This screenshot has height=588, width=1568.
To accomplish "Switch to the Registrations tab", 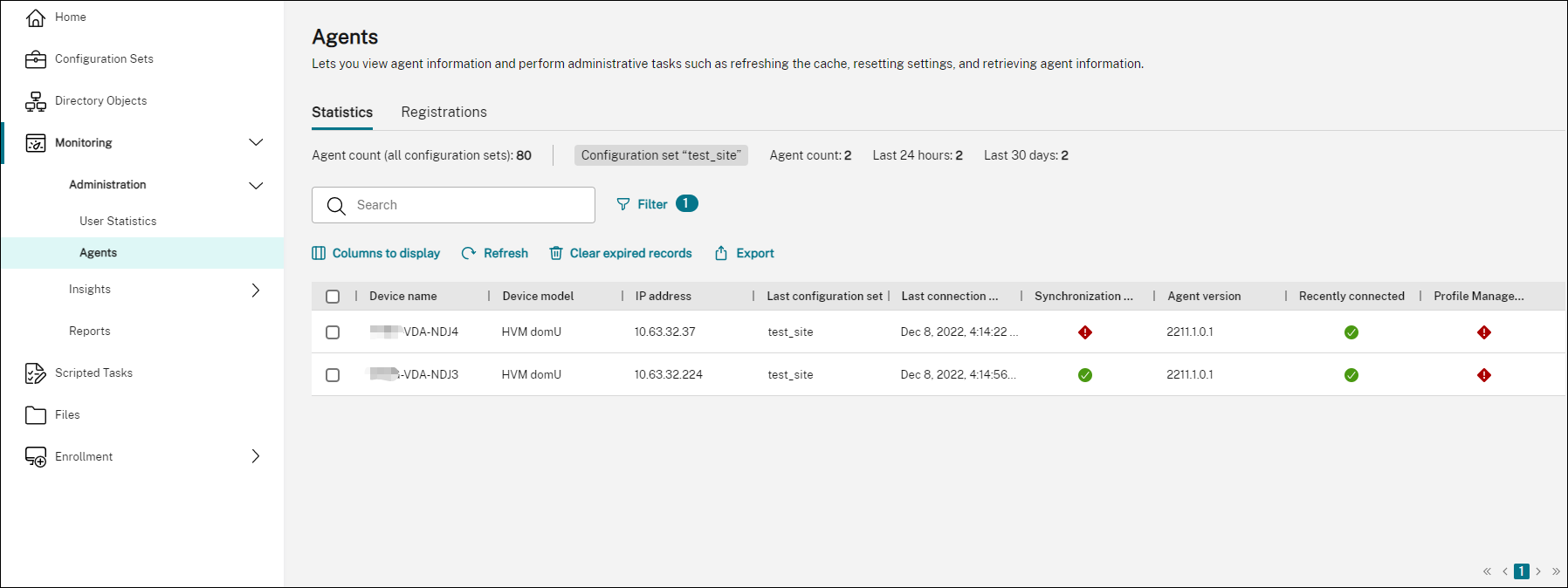I will click(x=444, y=113).
